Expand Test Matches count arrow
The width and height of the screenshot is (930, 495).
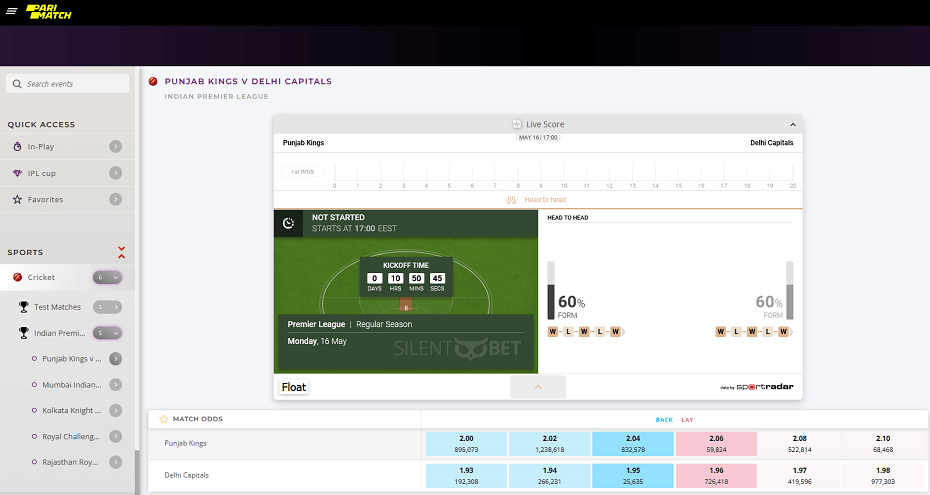[107, 306]
